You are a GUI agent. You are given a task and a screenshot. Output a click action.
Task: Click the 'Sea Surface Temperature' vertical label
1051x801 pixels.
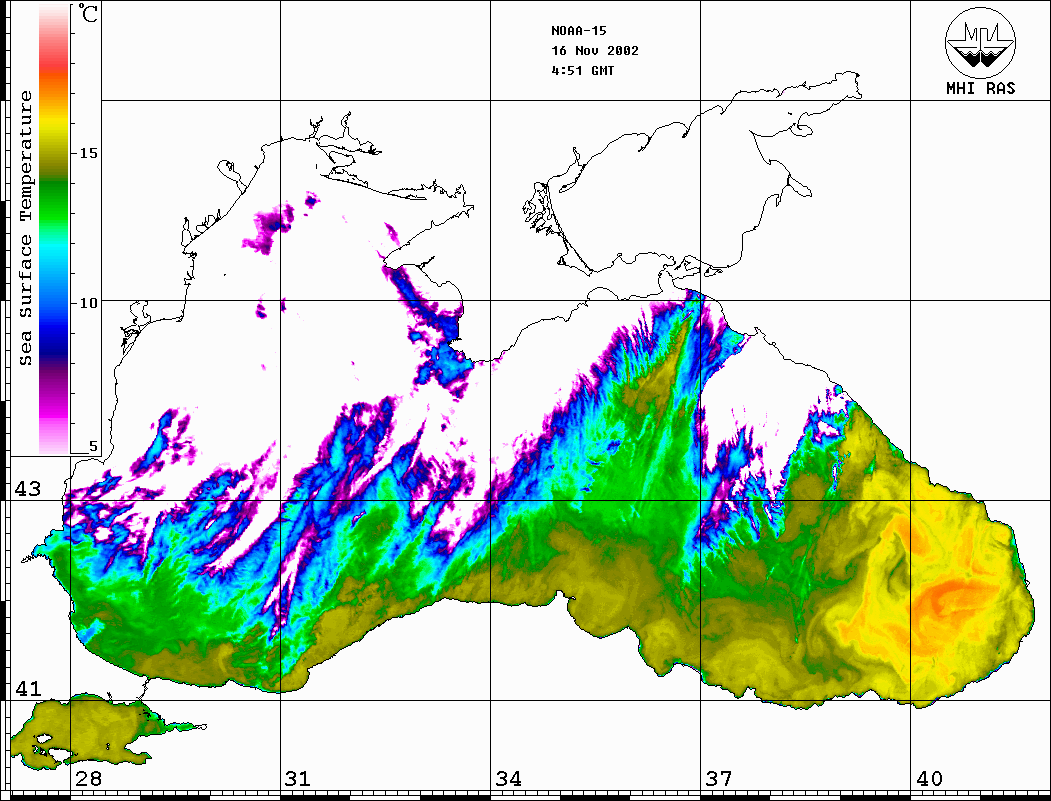(25, 228)
